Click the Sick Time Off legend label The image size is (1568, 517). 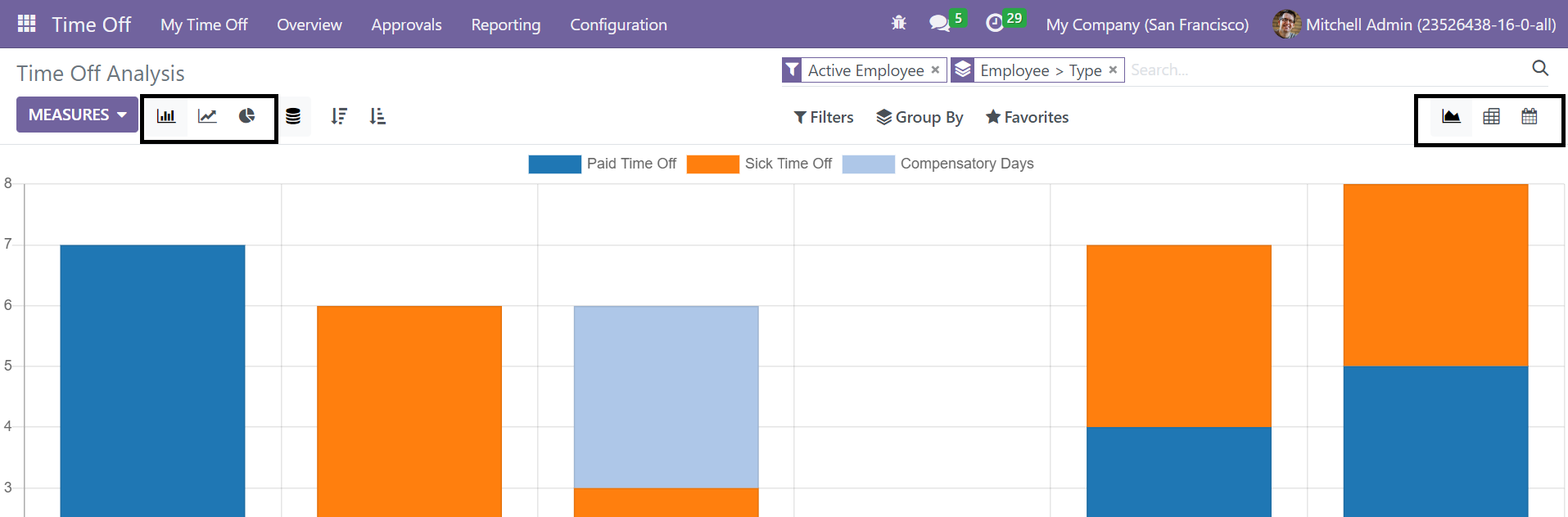click(788, 164)
